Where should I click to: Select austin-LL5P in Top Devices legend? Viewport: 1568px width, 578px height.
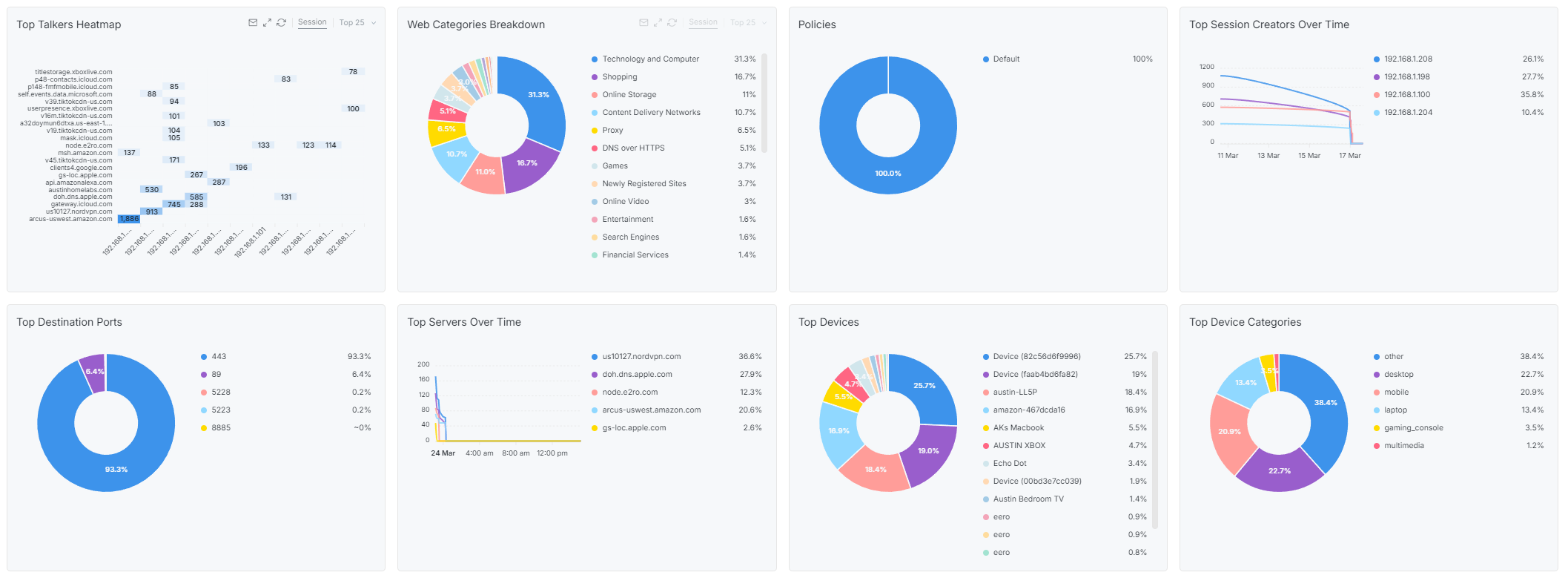pos(1065,393)
